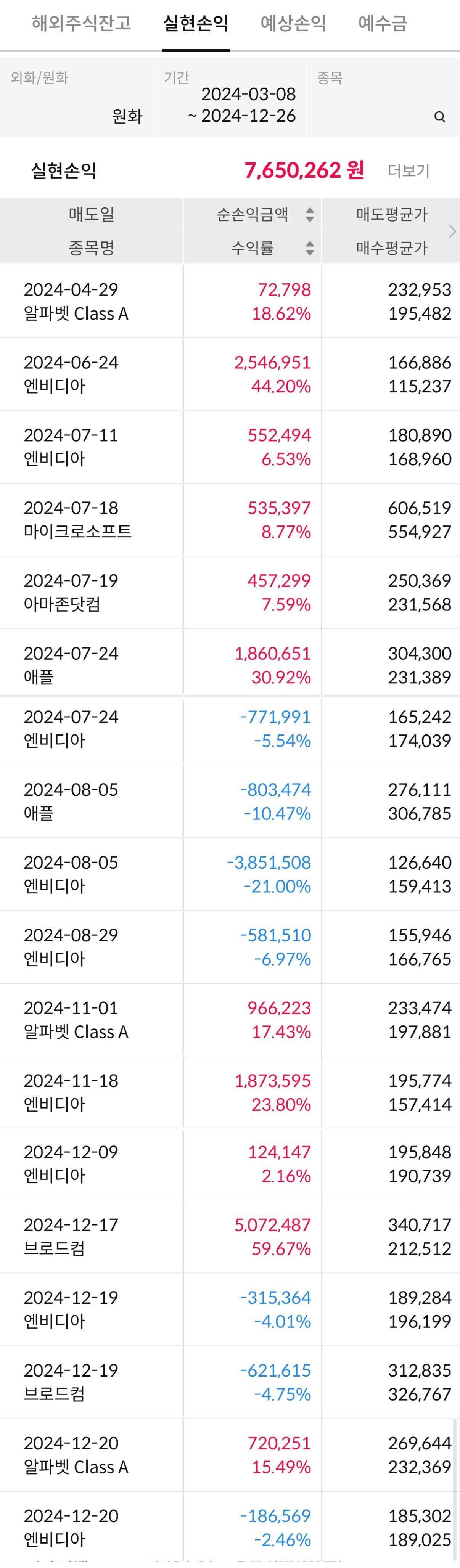
Task: Click the right chevron to show more columns
Action: (x=452, y=231)
